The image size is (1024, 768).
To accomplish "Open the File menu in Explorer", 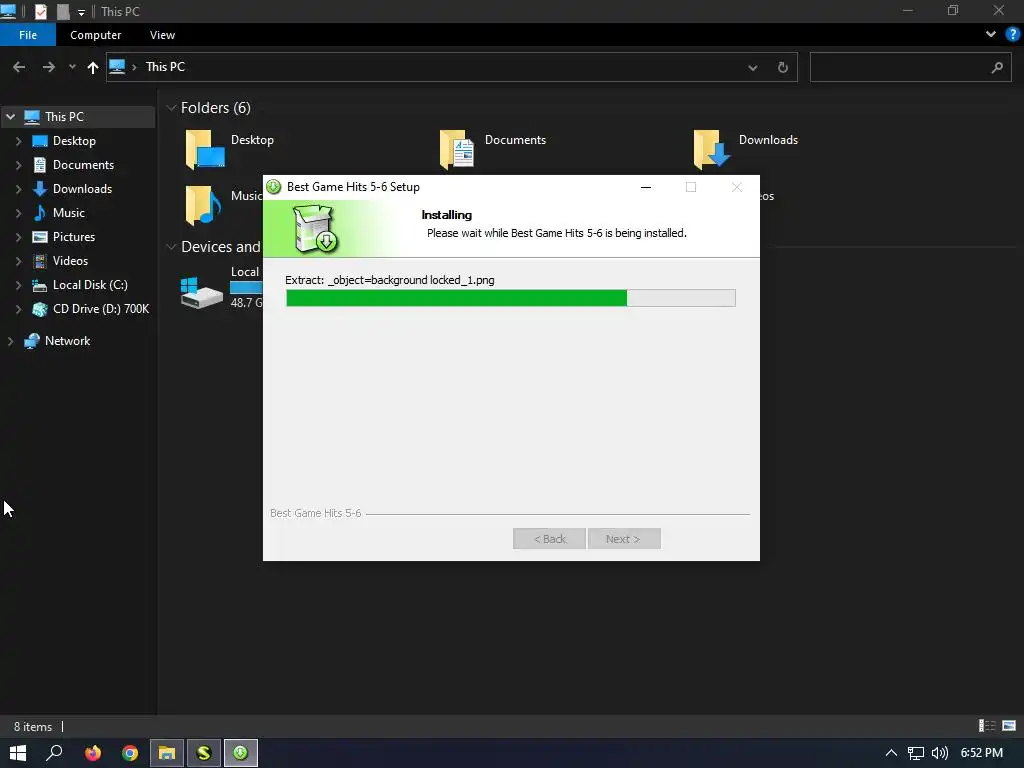I will tap(27, 35).
